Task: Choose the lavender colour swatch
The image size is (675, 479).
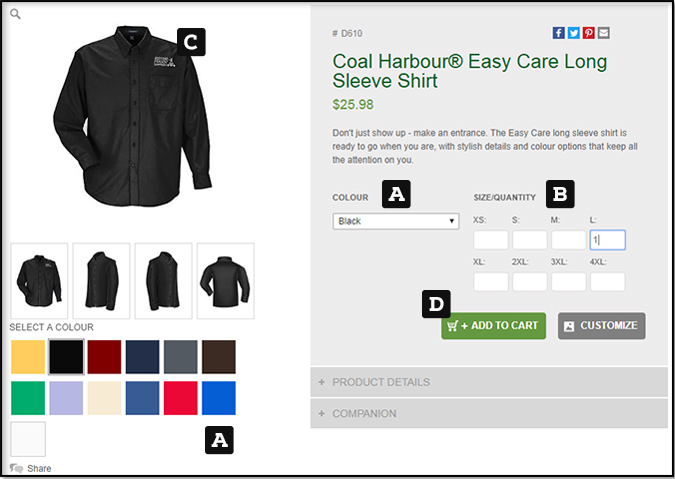Action: [66, 398]
